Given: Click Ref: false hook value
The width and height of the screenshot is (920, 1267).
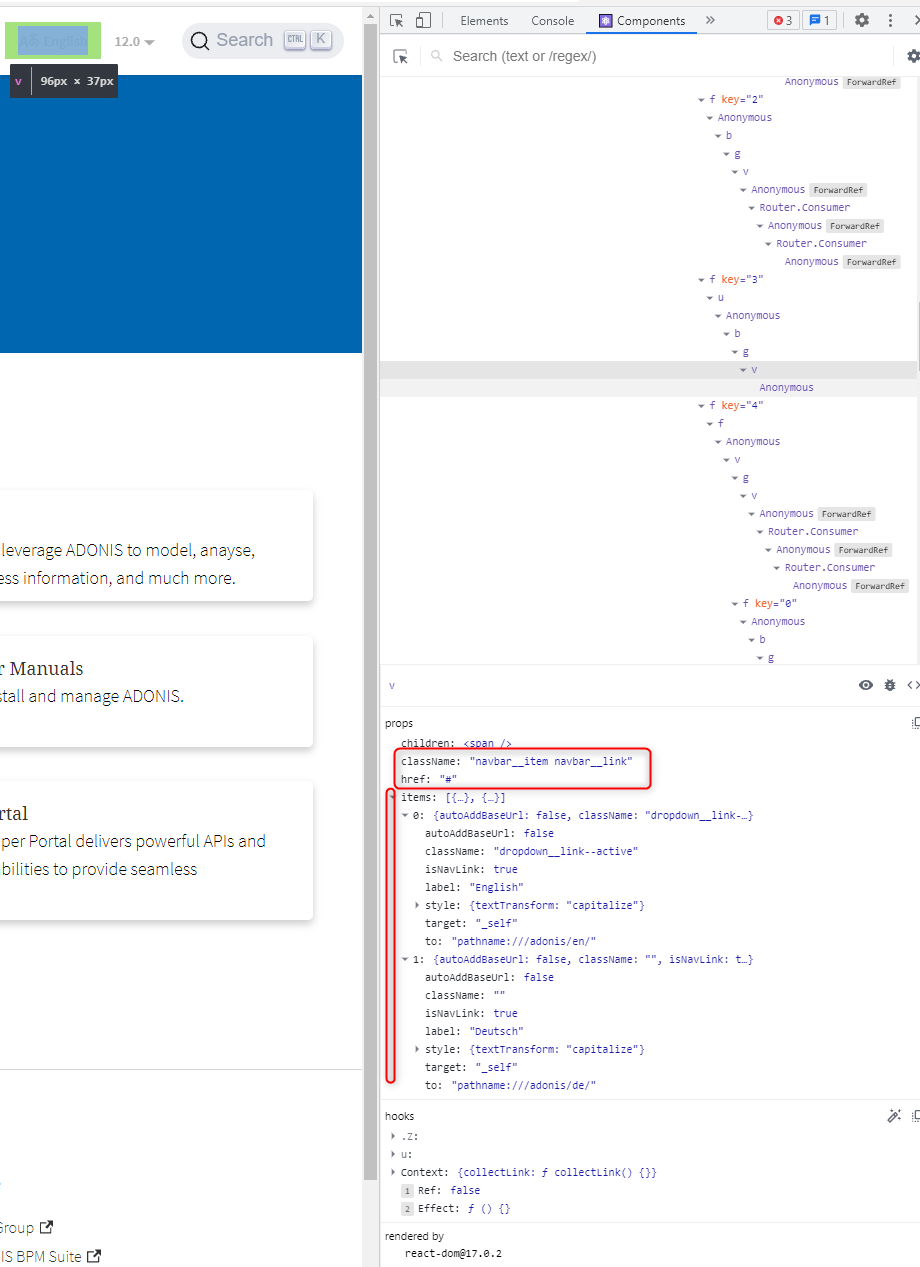Looking at the screenshot, I should (x=465, y=1190).
